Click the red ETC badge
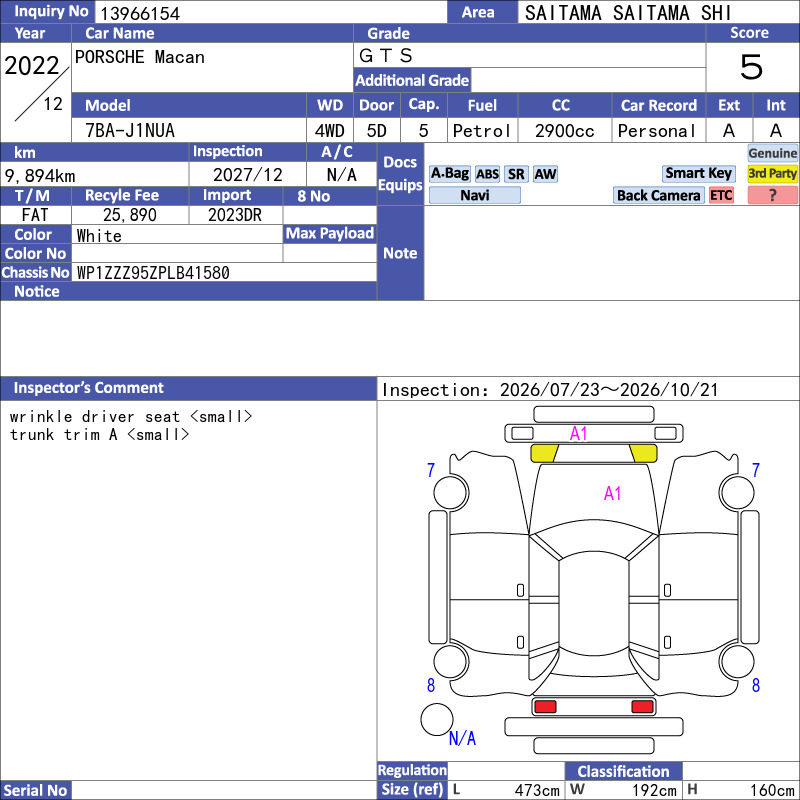Image resolution: width=800 pixels, height=800 pixels. pos(721,195)
